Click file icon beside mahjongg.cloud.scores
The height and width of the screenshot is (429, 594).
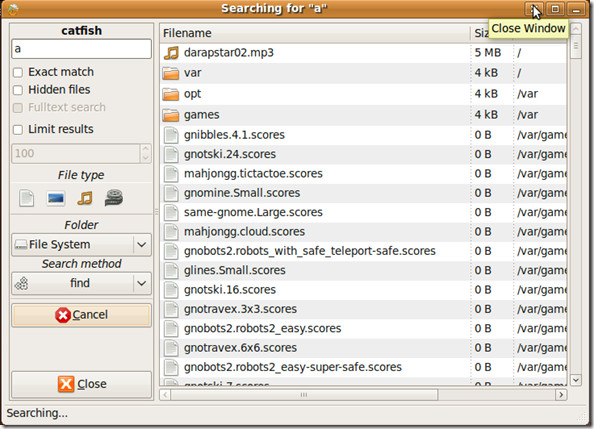tap(171, 232)
